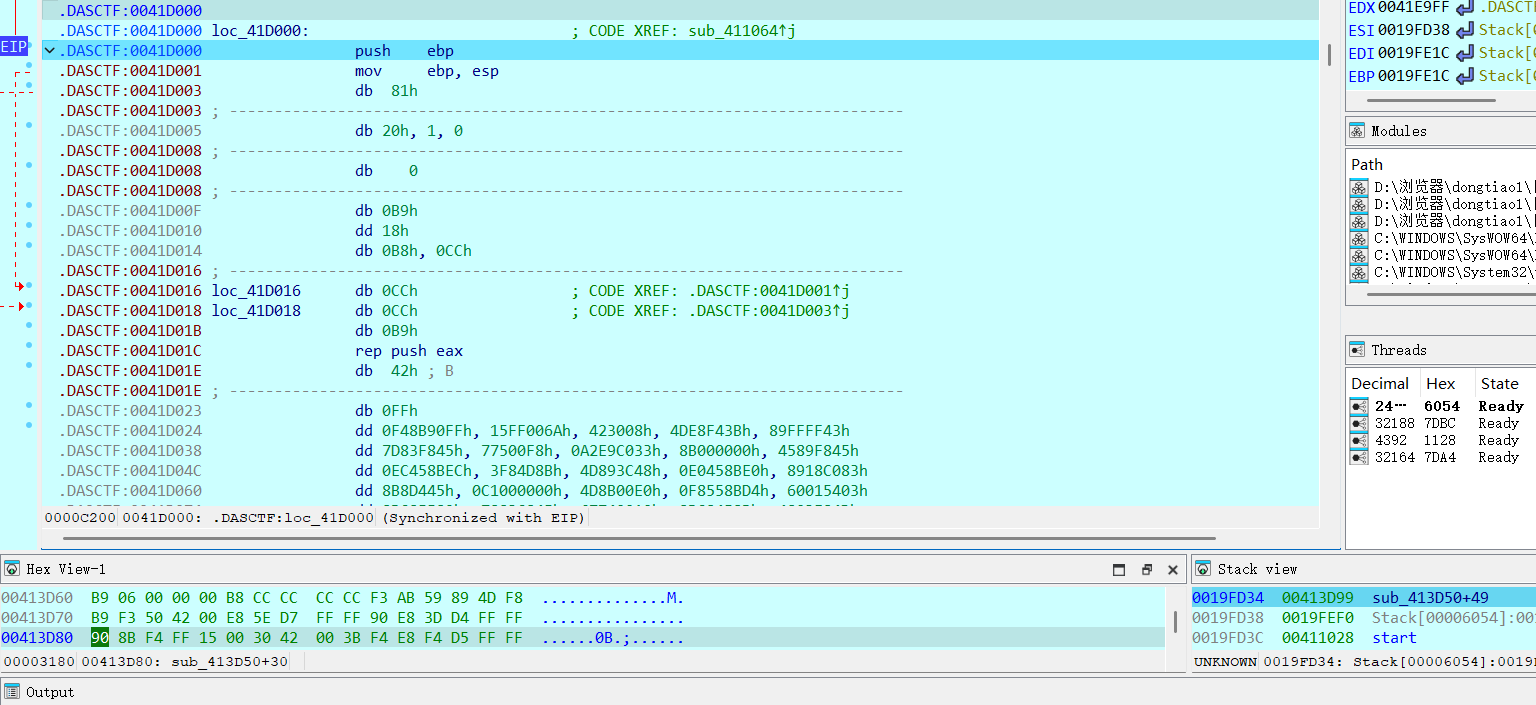Click the Output panel icon
The height and width of the screenshot is (705, 1536).
tap(12, 692)
